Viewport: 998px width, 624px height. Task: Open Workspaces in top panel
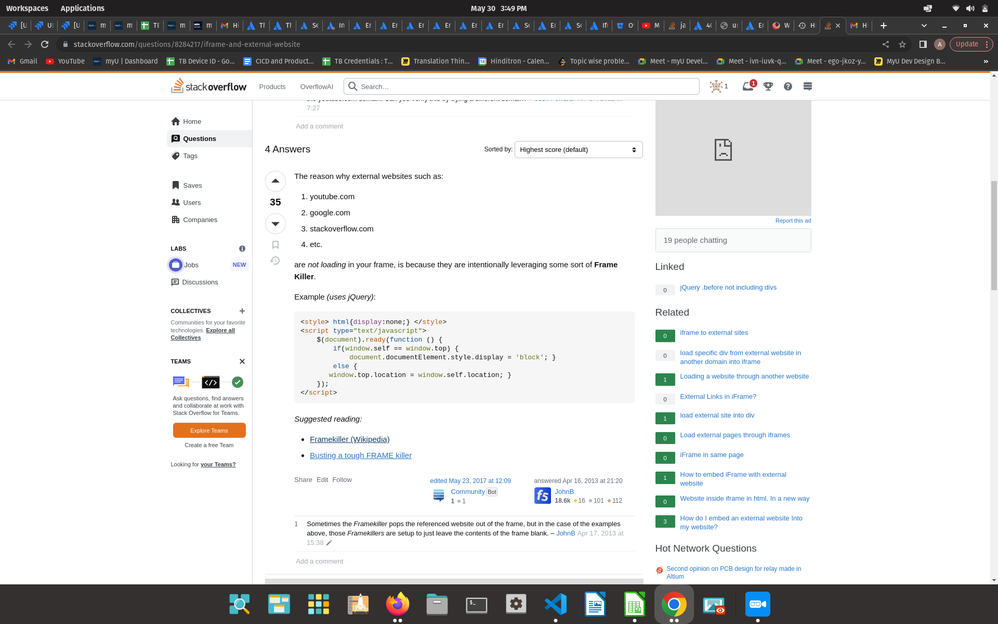point(27,8)
